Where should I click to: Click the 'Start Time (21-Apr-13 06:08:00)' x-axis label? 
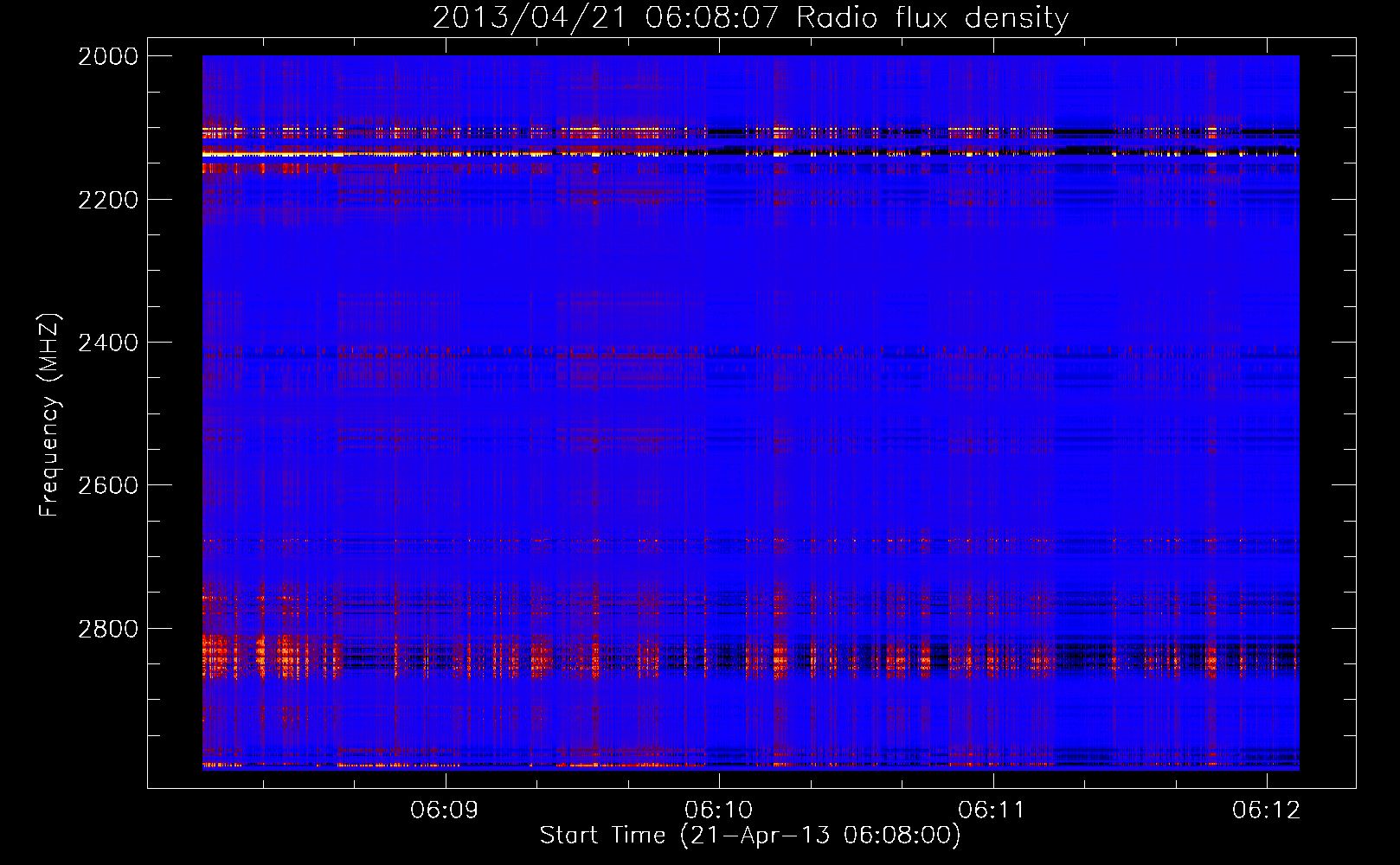(x=750, y=836)
